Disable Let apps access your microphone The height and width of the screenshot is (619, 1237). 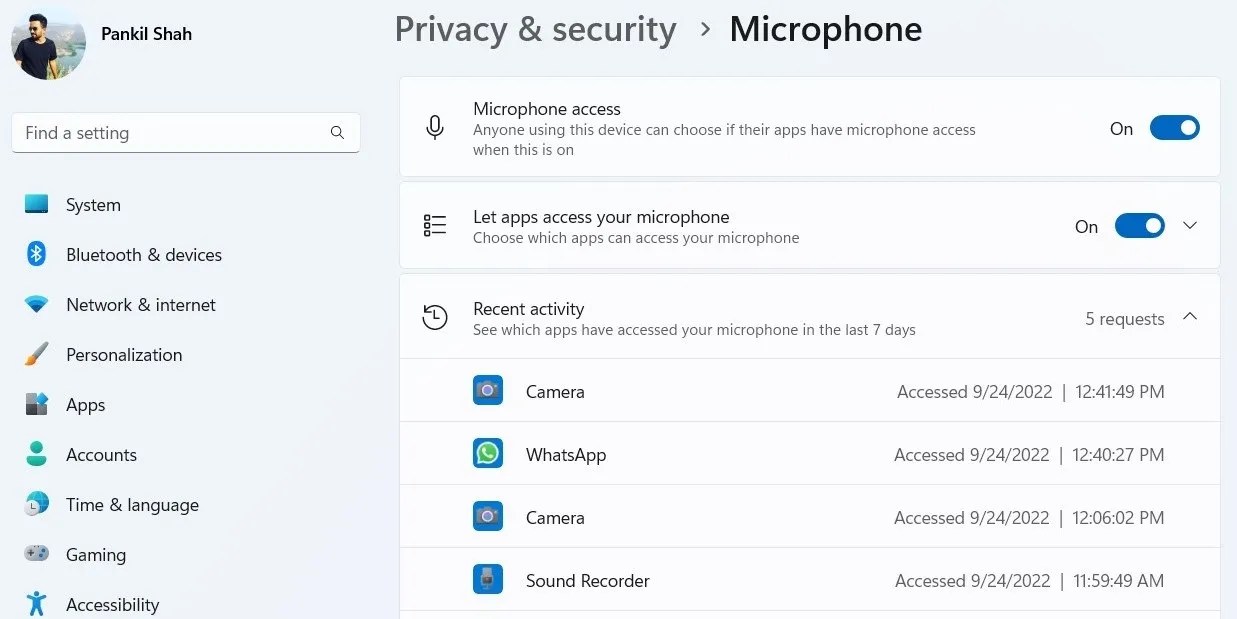point(1139,225)
